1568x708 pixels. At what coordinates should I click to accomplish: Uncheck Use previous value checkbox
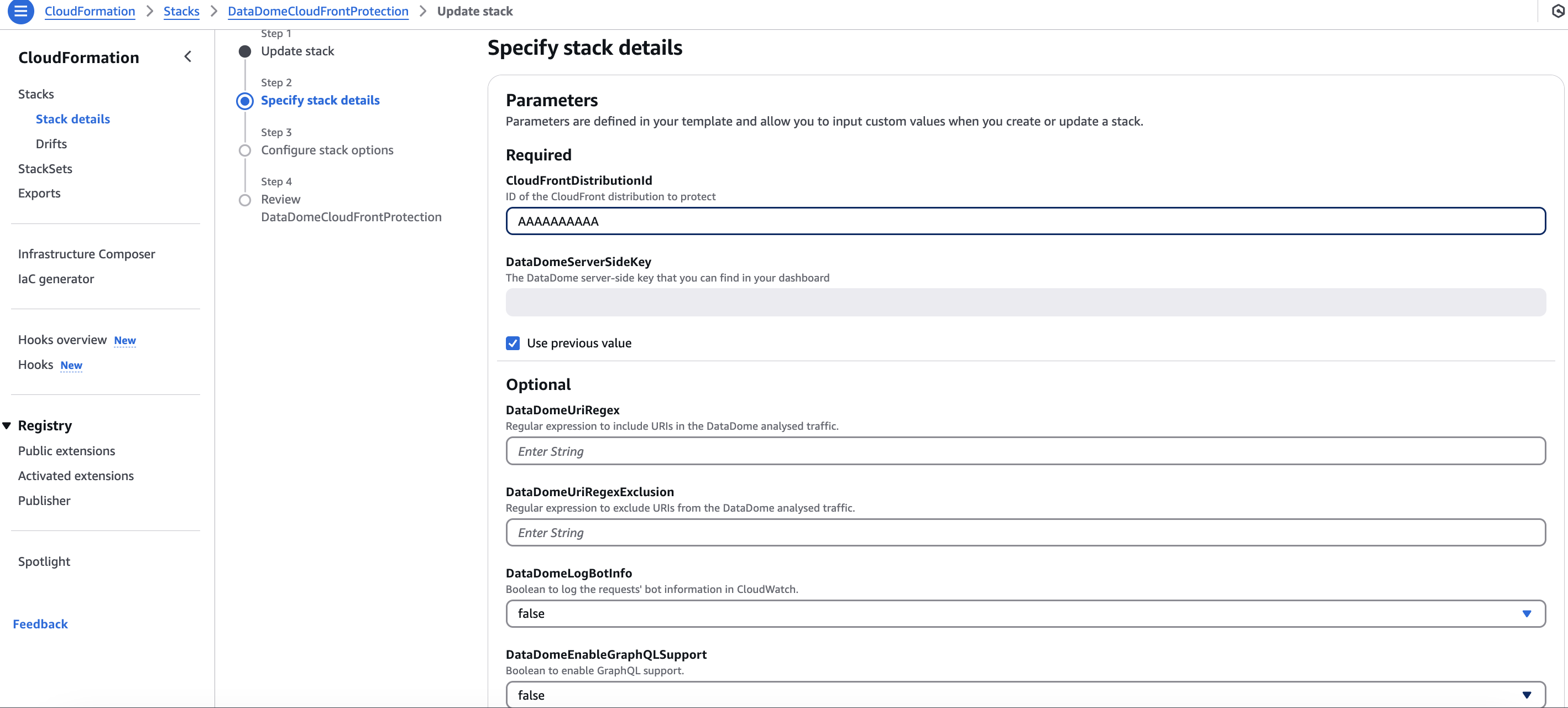click(x=513, y=343)
